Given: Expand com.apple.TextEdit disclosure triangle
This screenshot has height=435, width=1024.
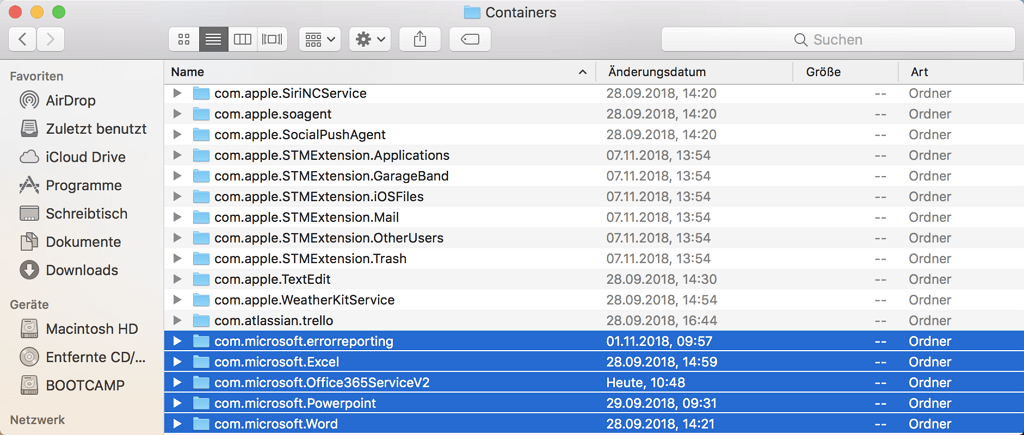Looking at the screenshot, I should 177,280.
